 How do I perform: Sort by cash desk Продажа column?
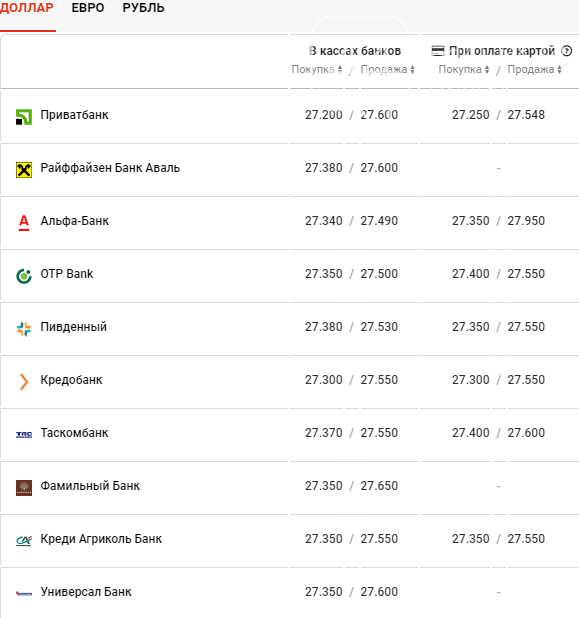tap(387, 69)
